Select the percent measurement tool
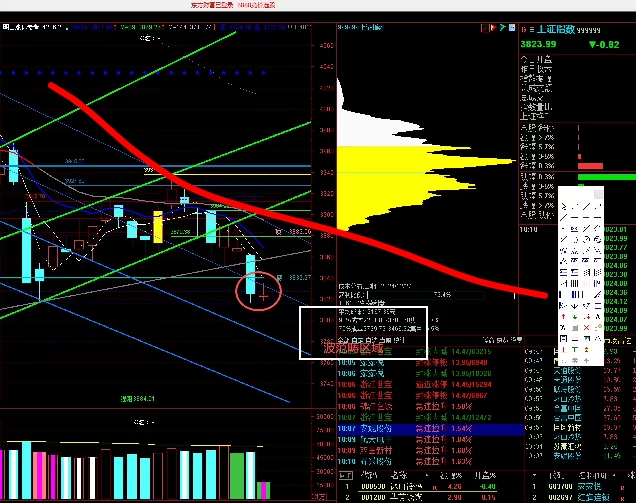Viewport: 636px width, 503px height. [563, 328]
